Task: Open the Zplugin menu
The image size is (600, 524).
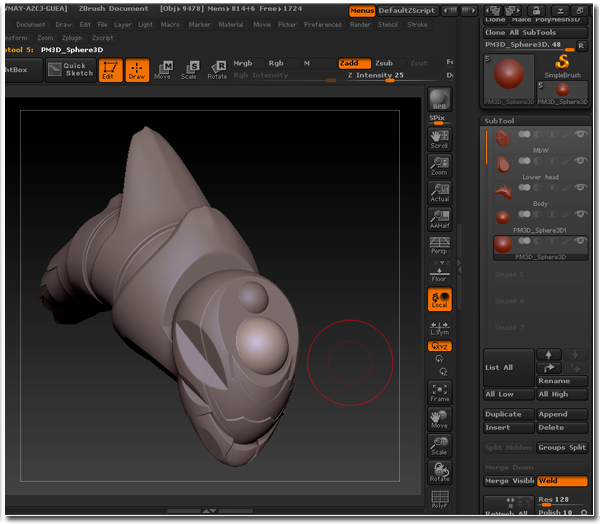Action: pyautogui.click(x=72, y=38)
